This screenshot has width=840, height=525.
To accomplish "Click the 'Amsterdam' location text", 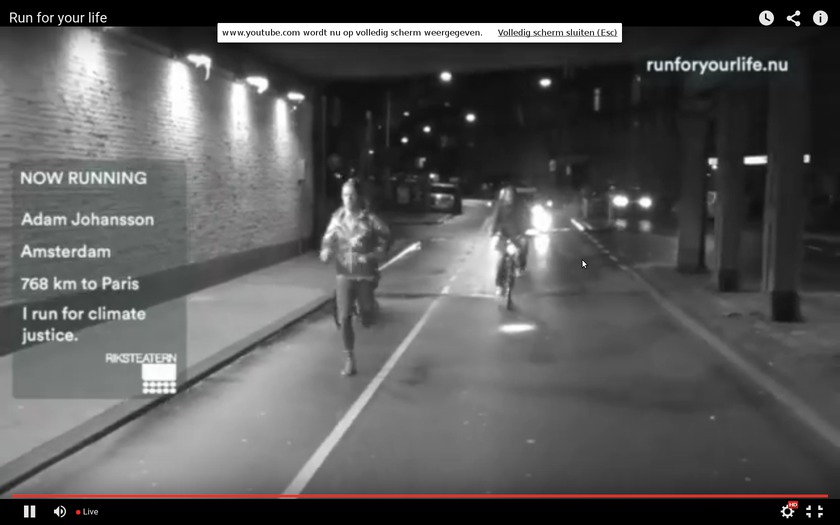I will tap(65, 252).
